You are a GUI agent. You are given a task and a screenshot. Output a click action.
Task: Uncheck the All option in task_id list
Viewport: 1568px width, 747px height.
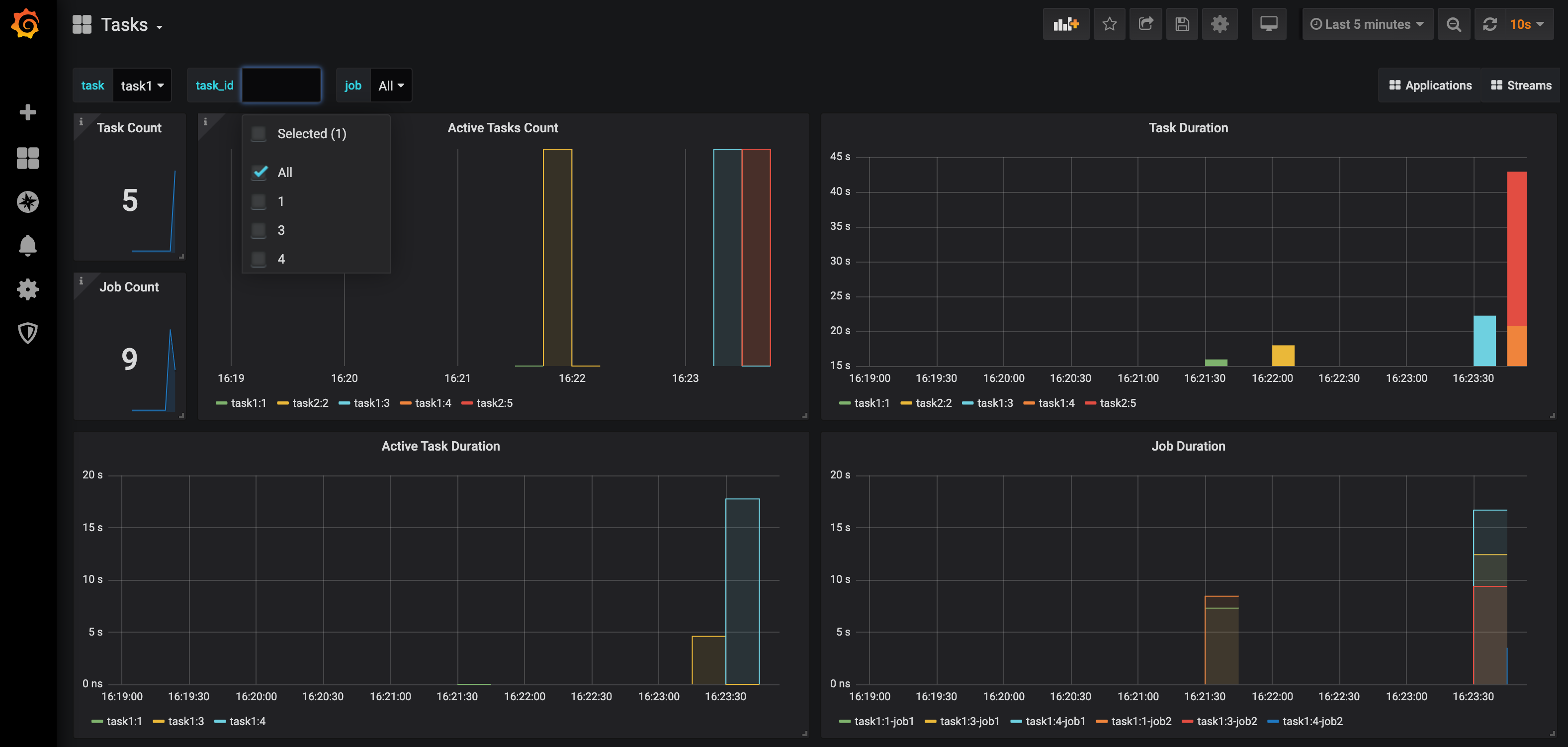point(260,172)
